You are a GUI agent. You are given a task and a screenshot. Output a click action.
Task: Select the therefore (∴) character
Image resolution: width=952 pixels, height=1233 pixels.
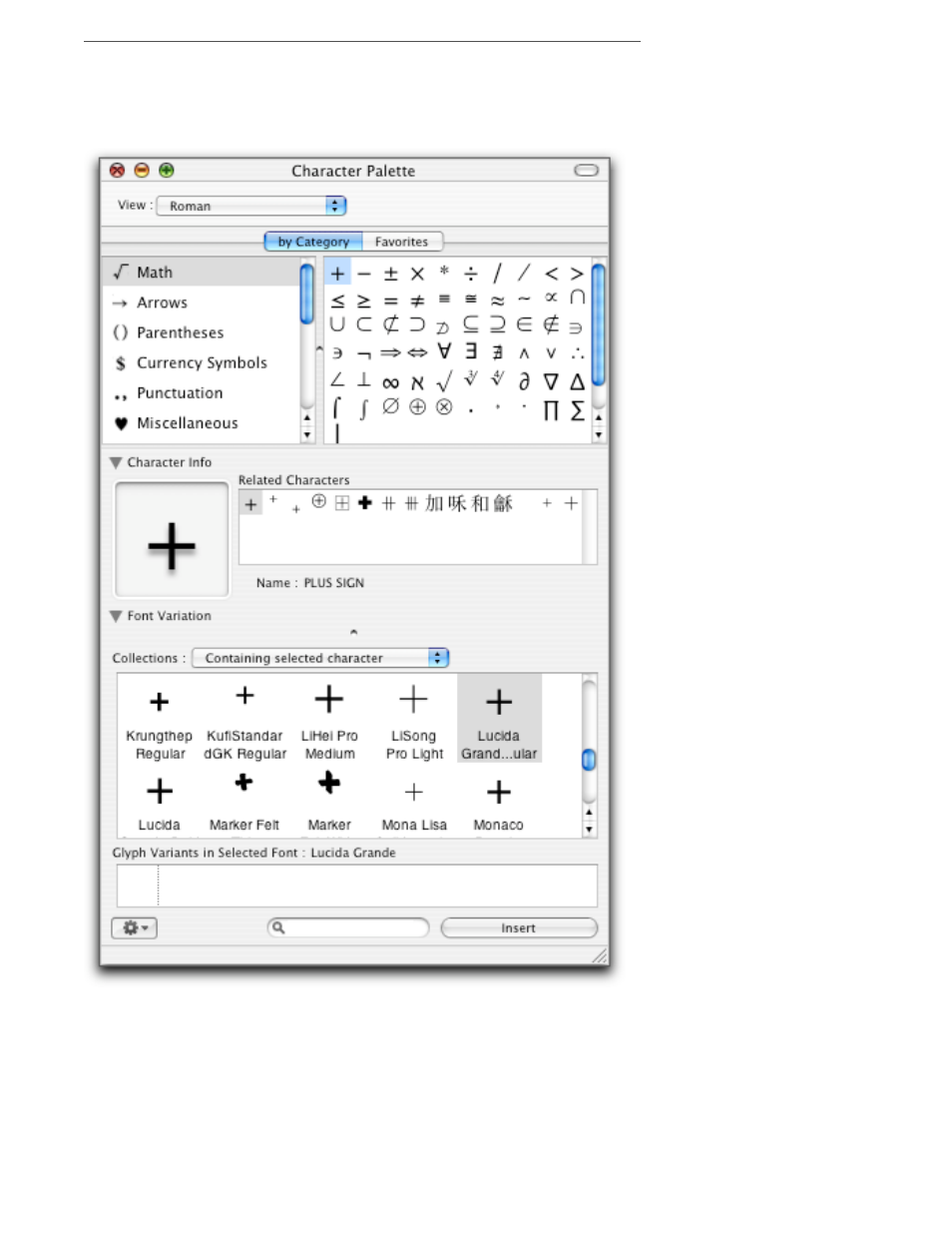point(577,353)
